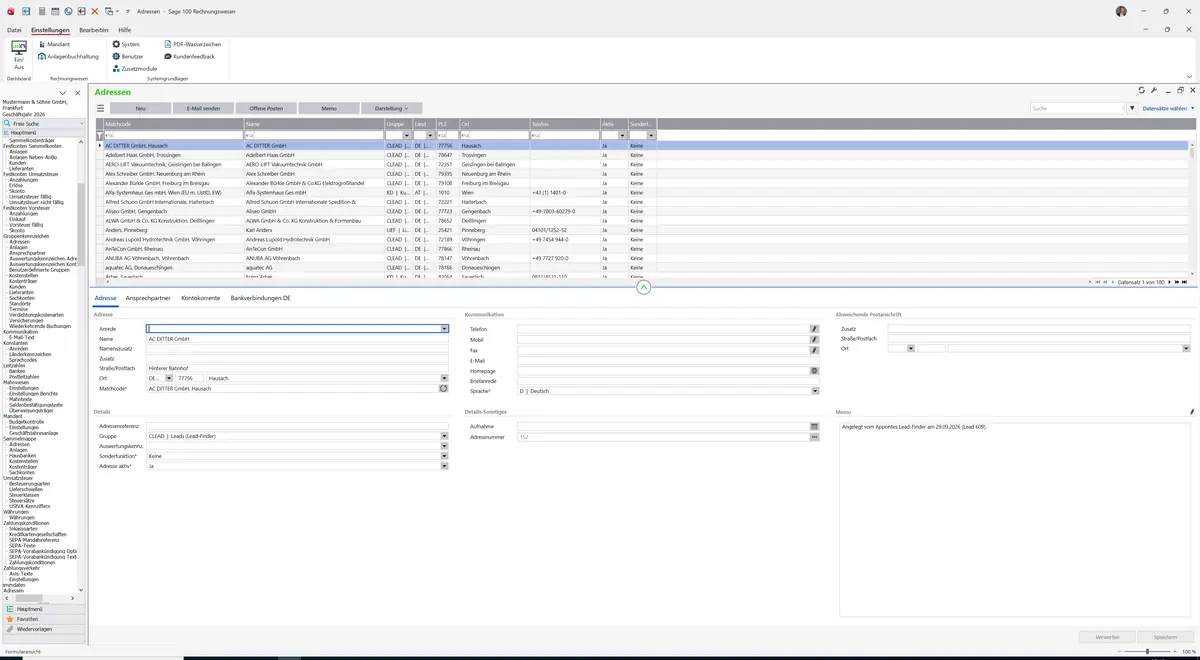
Task: Collapse the address list with the circle arrow
Action: click(643, 287)
